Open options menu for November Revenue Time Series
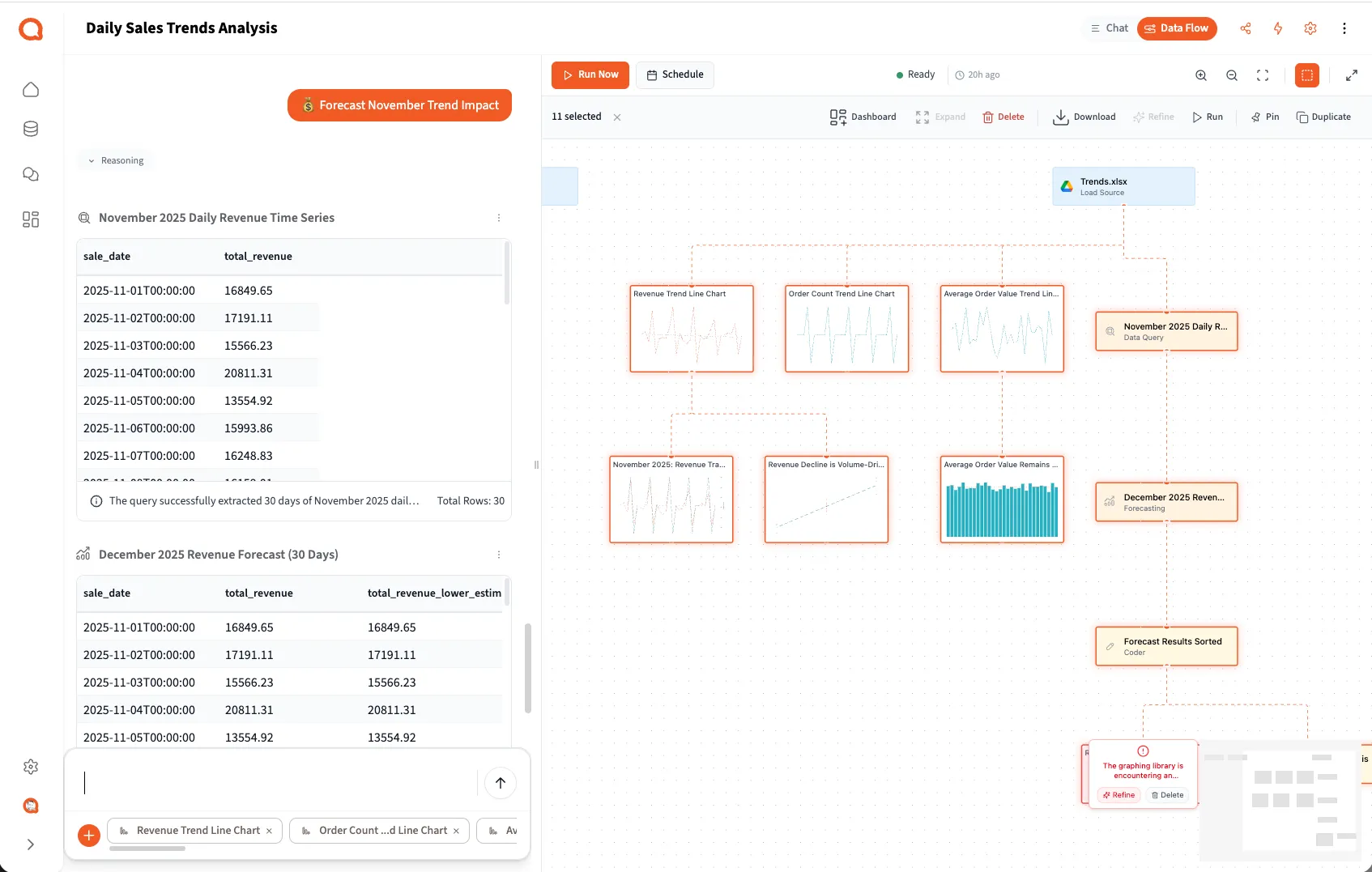Screen dimensions: 1372x872 499,218
